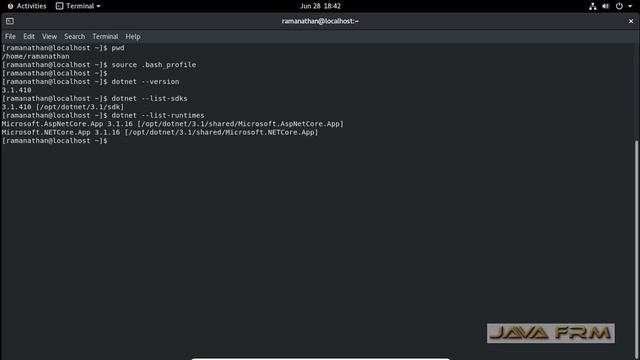
Task: Click the network status icon
Action: click(x=593, y=6)
